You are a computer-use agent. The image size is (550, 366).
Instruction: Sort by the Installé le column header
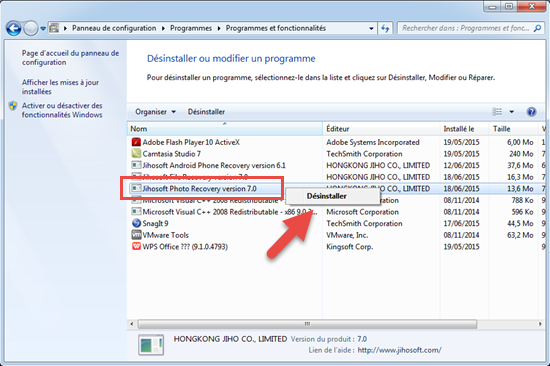(x=464, y=129)
